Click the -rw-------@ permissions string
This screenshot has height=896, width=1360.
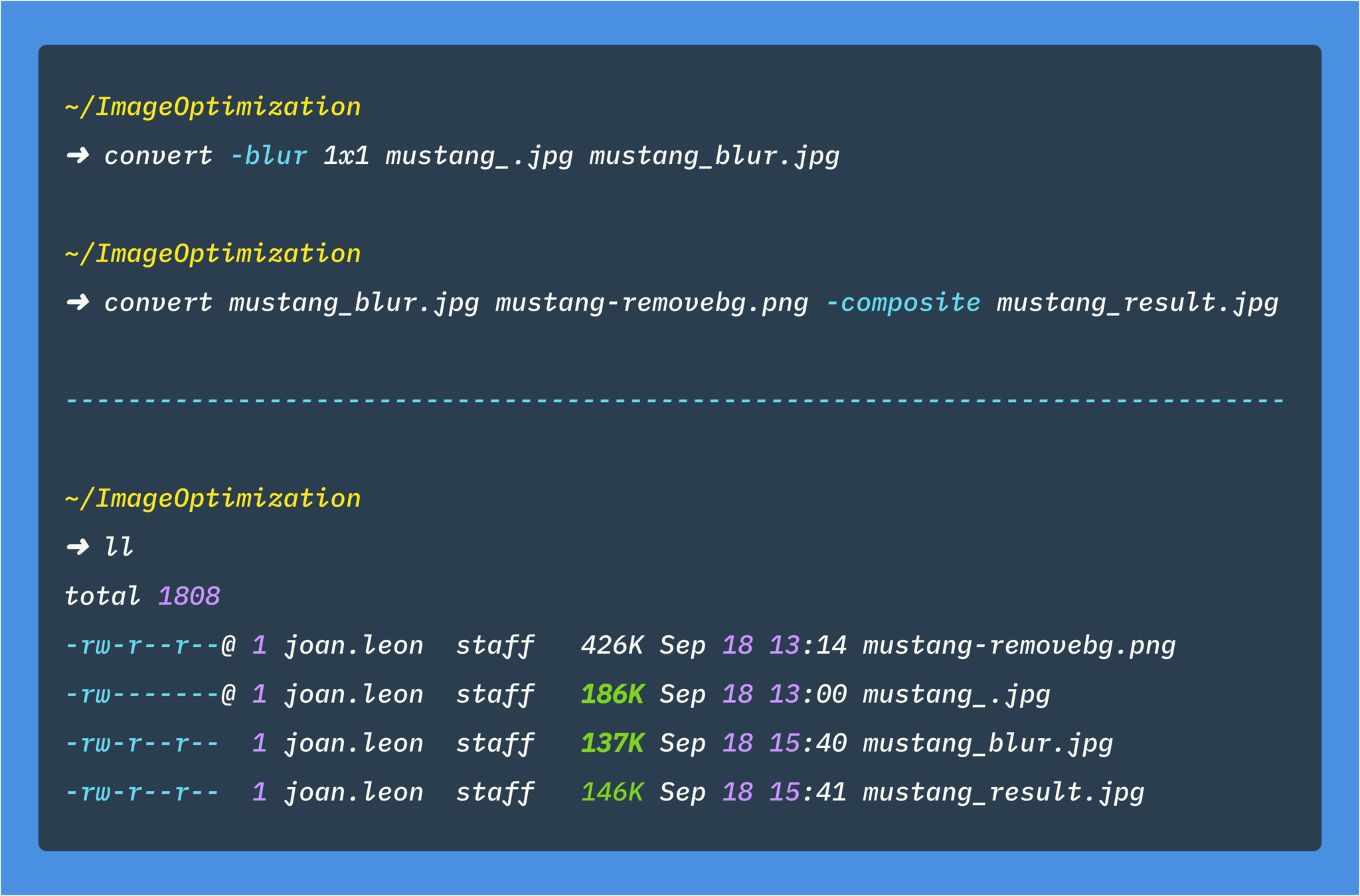coord(150,694)
